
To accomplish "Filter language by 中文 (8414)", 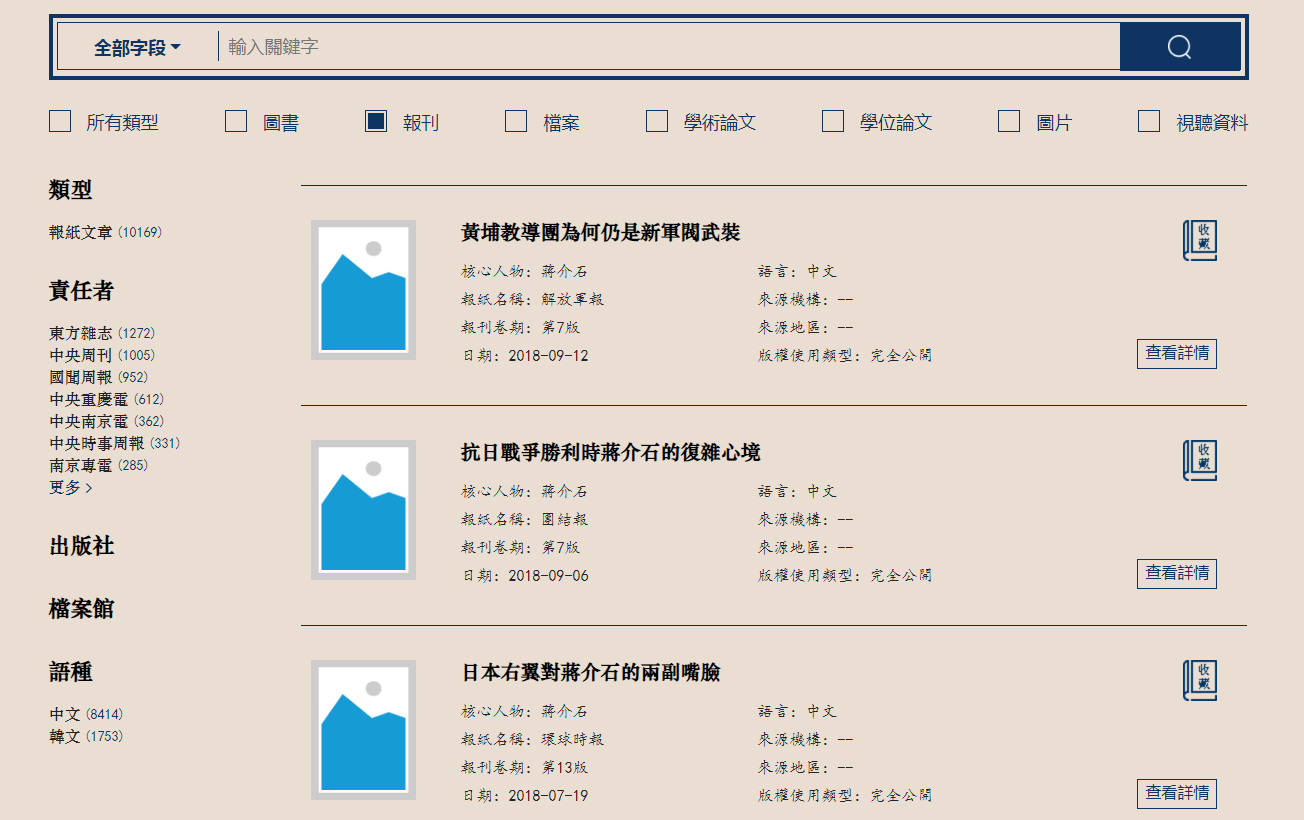I will tap(86, 714).
